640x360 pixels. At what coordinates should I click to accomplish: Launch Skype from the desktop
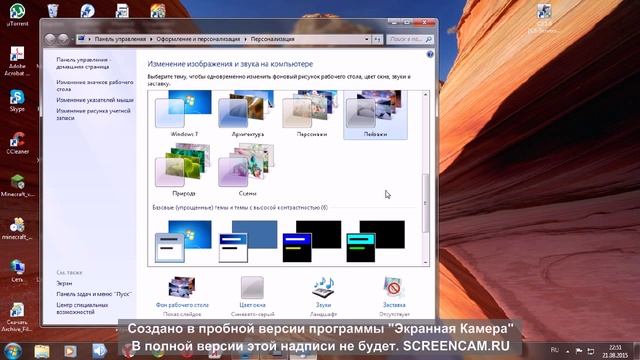(17, 100)
